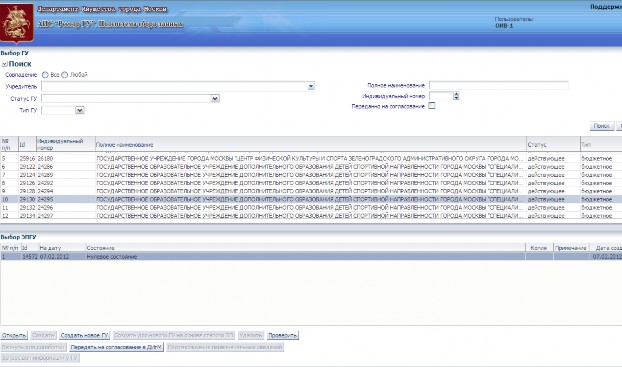Click the Полное наименование search field
The width and height of the screenshot is (622, 367).
(x=499, y=85)
